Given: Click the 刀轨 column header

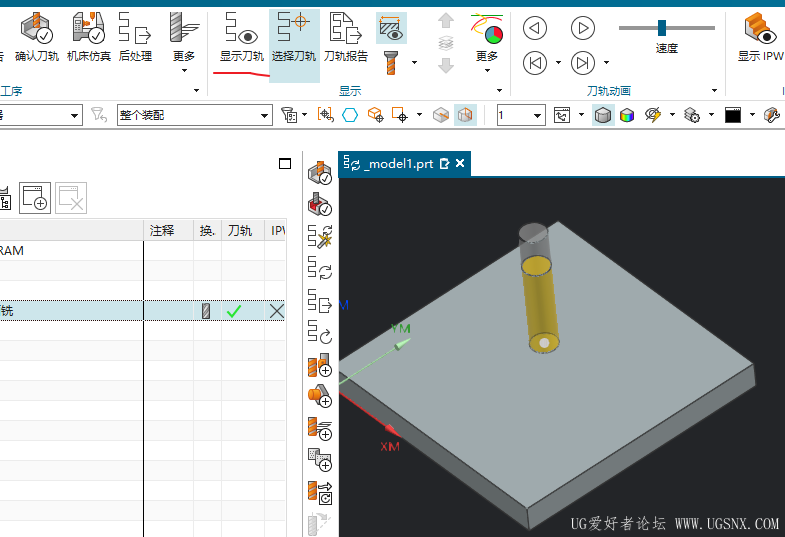Looking at the screenshot, I should (240, 231).
